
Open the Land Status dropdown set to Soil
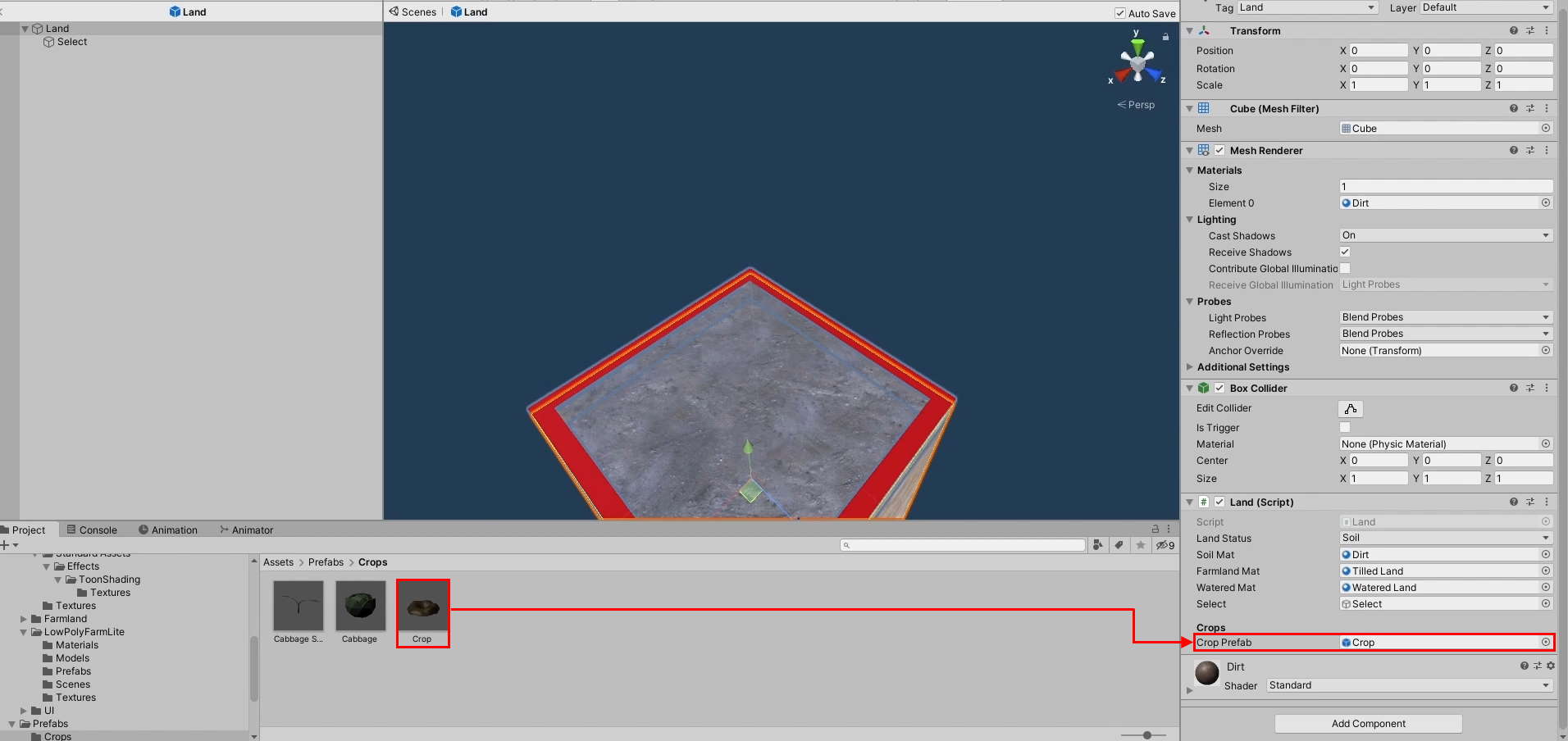(1445, 538)
